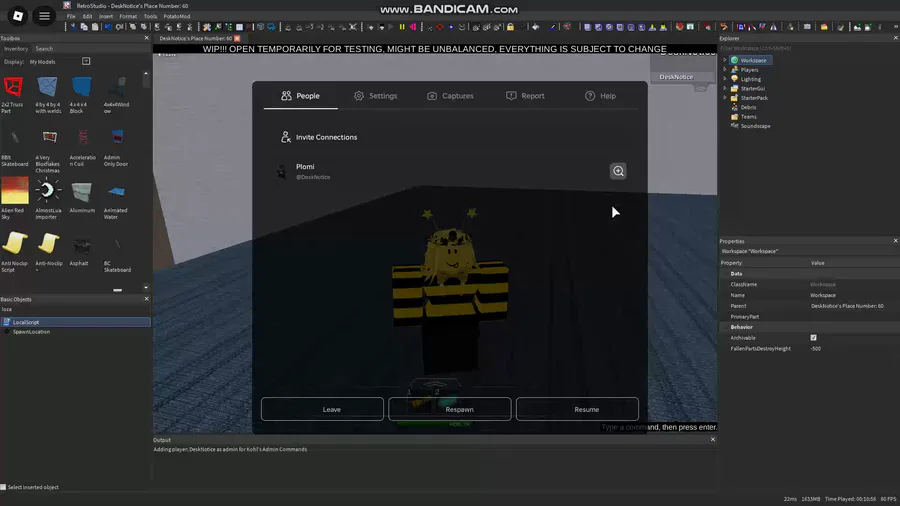This screenshot has height=506, width=900.
Task: Select Lighting in the Explorer tree
Action: (x=750, y=79)
